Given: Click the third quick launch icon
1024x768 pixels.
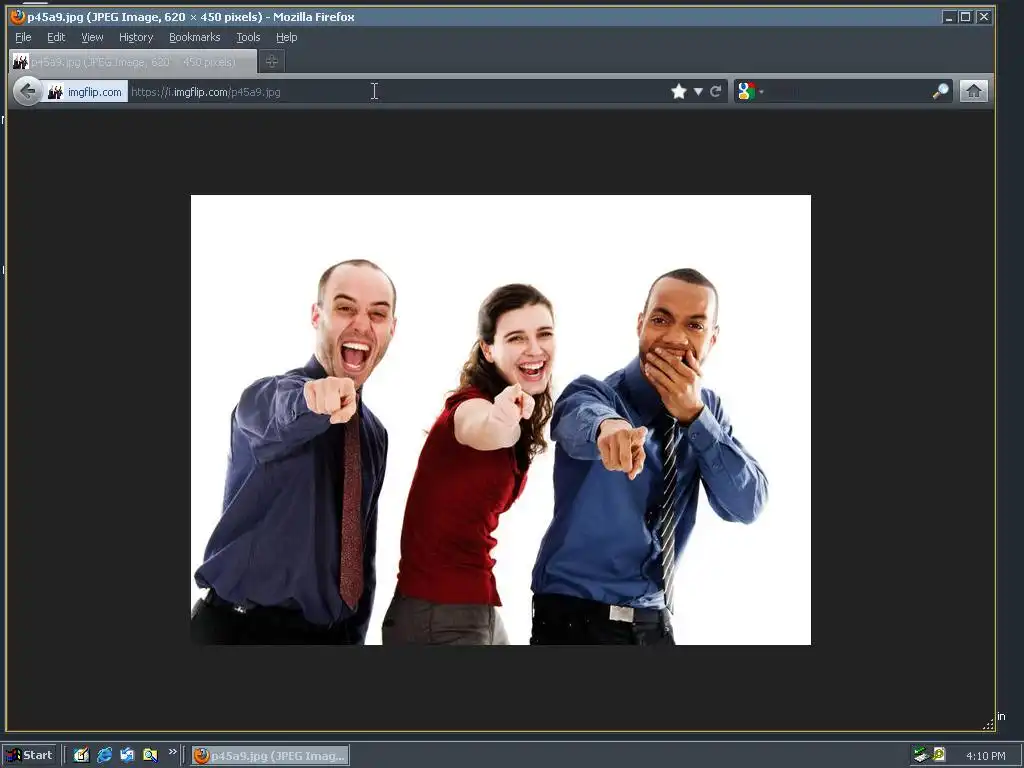Looking at the screenshot, I should coord(127,755).
